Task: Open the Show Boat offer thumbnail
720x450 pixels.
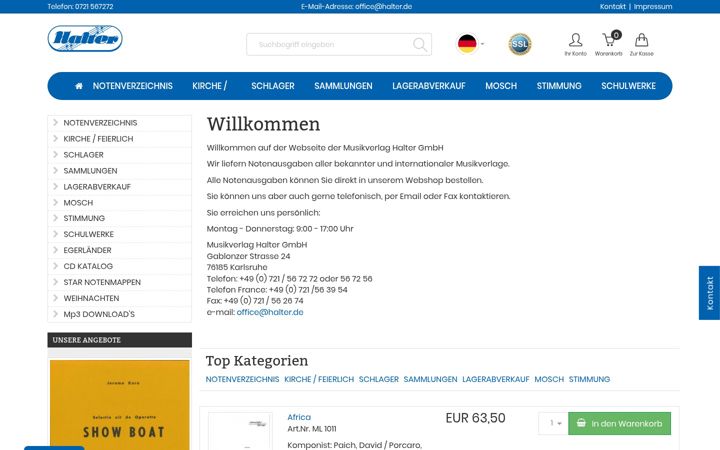Action: 119,405
